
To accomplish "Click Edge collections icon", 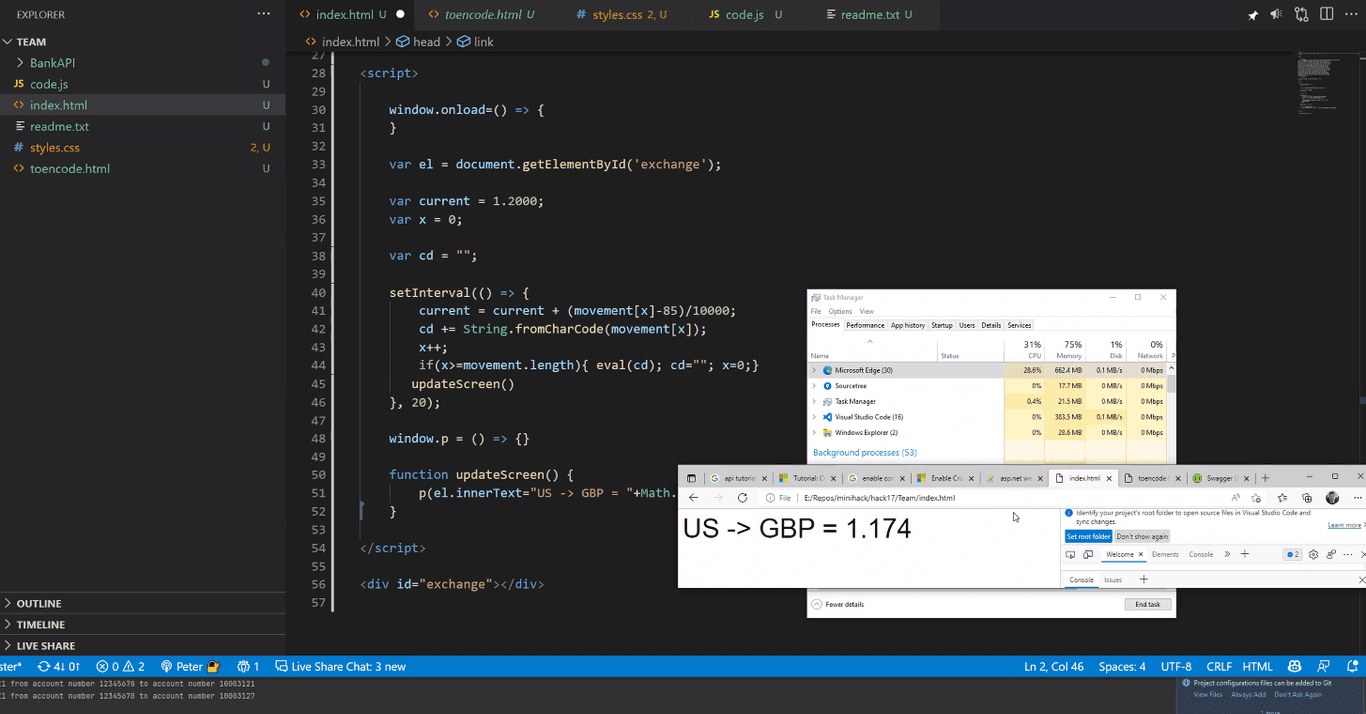I will click(x=1307, y=498).
